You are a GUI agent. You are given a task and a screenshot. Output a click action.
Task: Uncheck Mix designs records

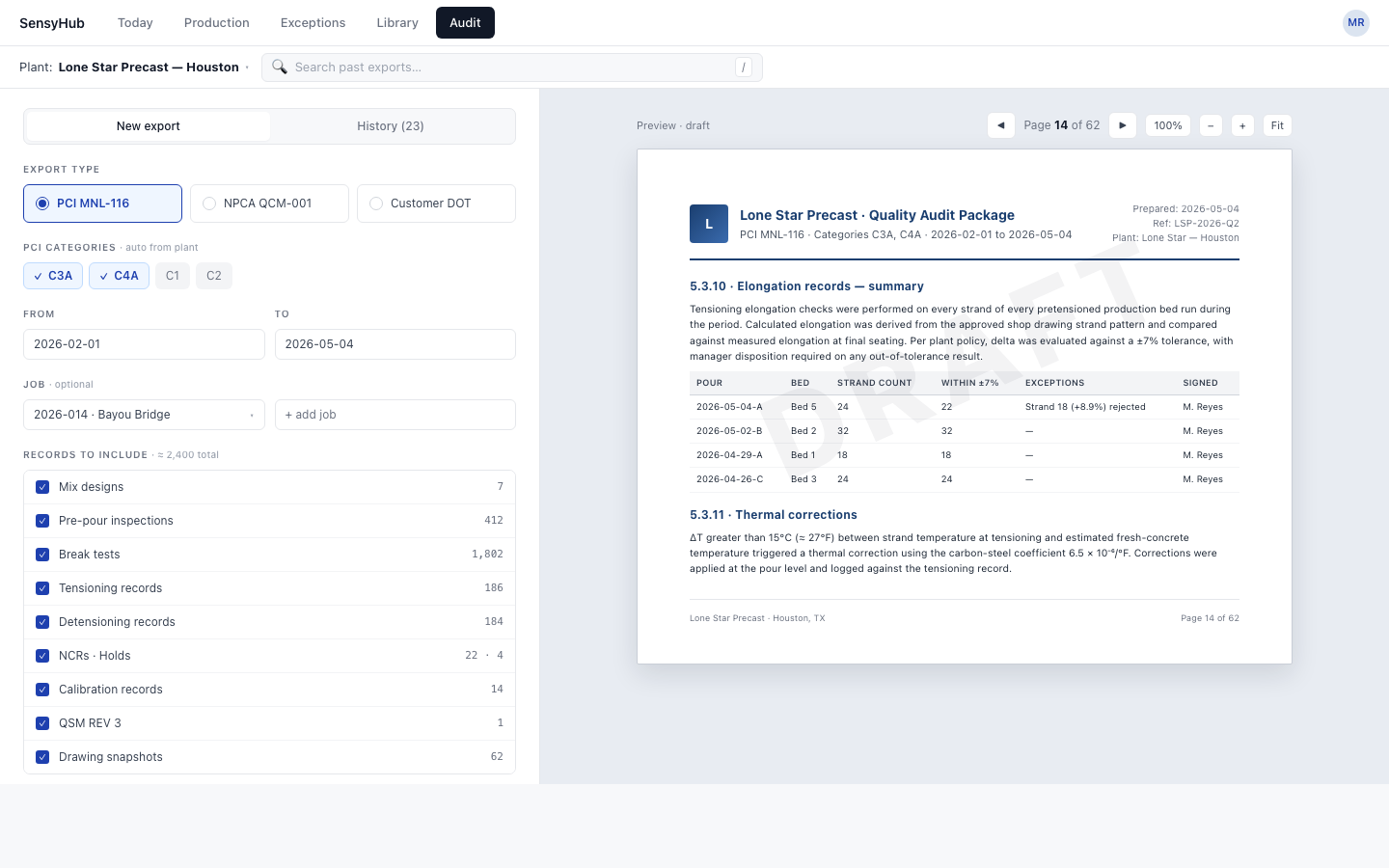pos(42,487)
